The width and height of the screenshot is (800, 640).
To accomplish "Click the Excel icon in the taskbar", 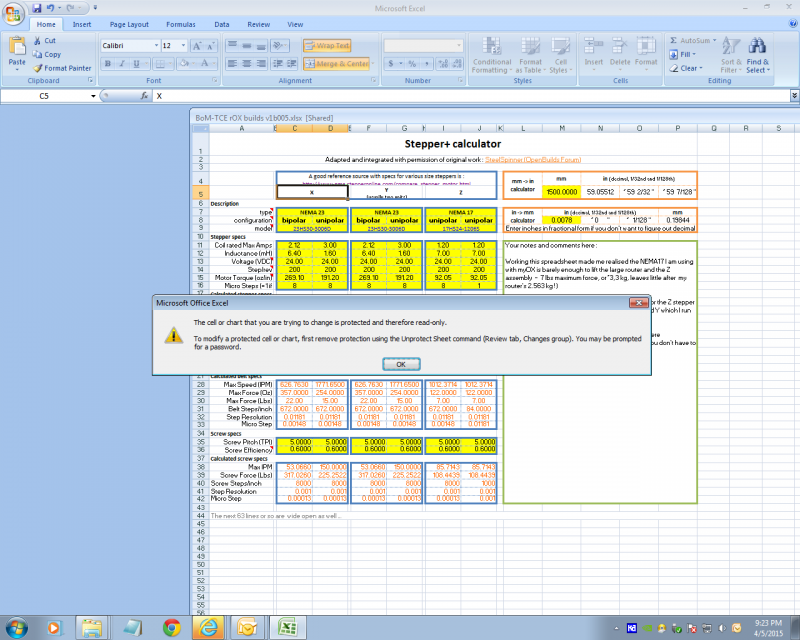I will (x=286, y=627).
